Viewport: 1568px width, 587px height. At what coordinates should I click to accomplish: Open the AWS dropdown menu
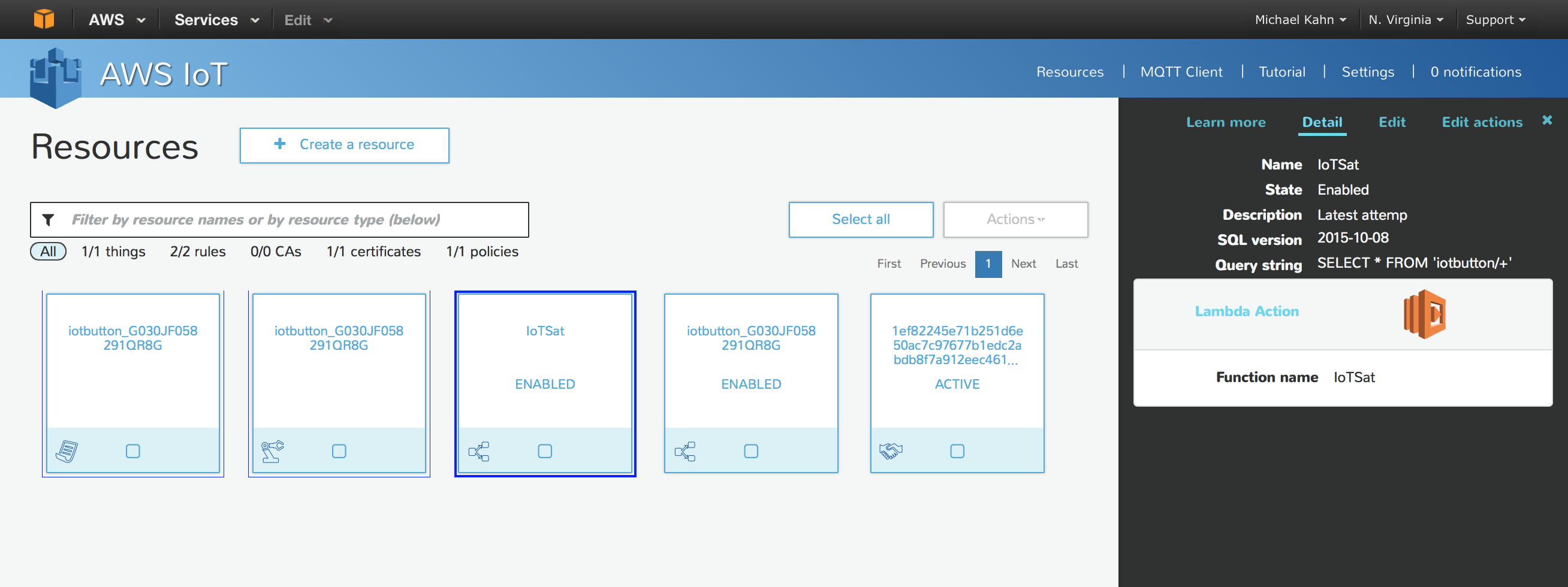pyautogui.click(x=117, y=19)
